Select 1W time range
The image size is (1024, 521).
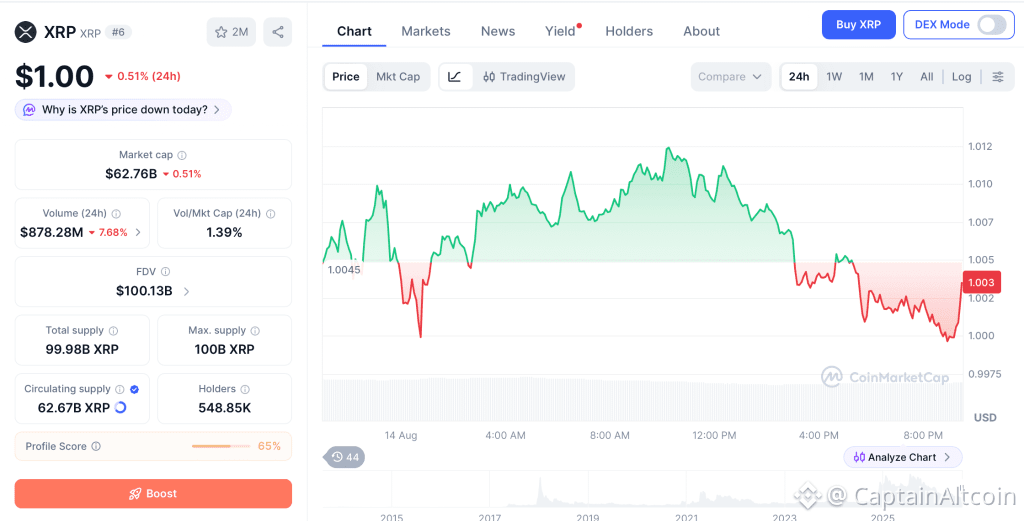(834, 76)
